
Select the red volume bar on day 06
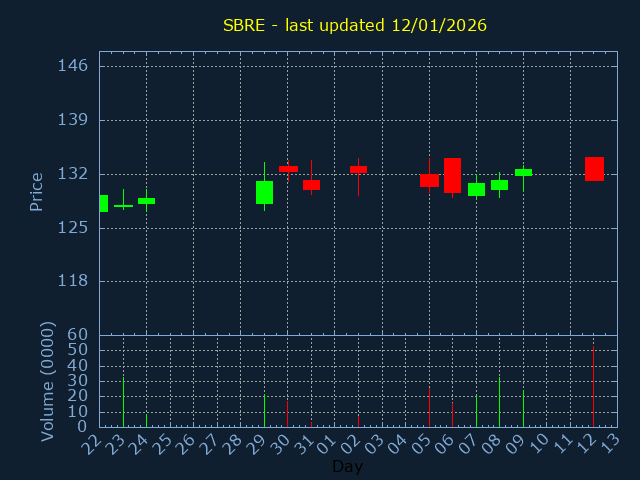[452, 415]
